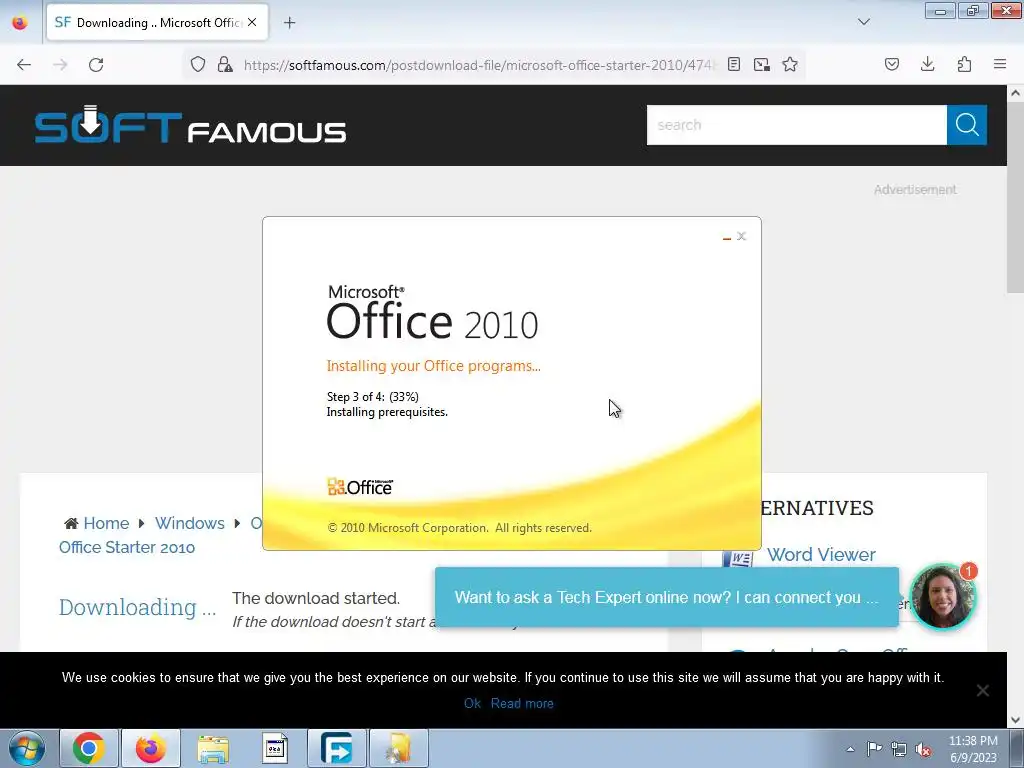Click the picture-in-picture style icon in address bar
Screen dimensions: 1024x768
761,65
